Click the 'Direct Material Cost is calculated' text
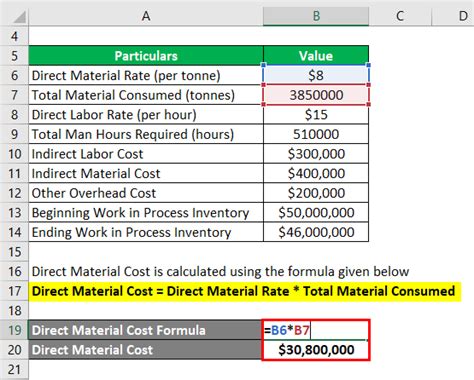This screenshot has height=380, width=474. click(x=220, y=272)
